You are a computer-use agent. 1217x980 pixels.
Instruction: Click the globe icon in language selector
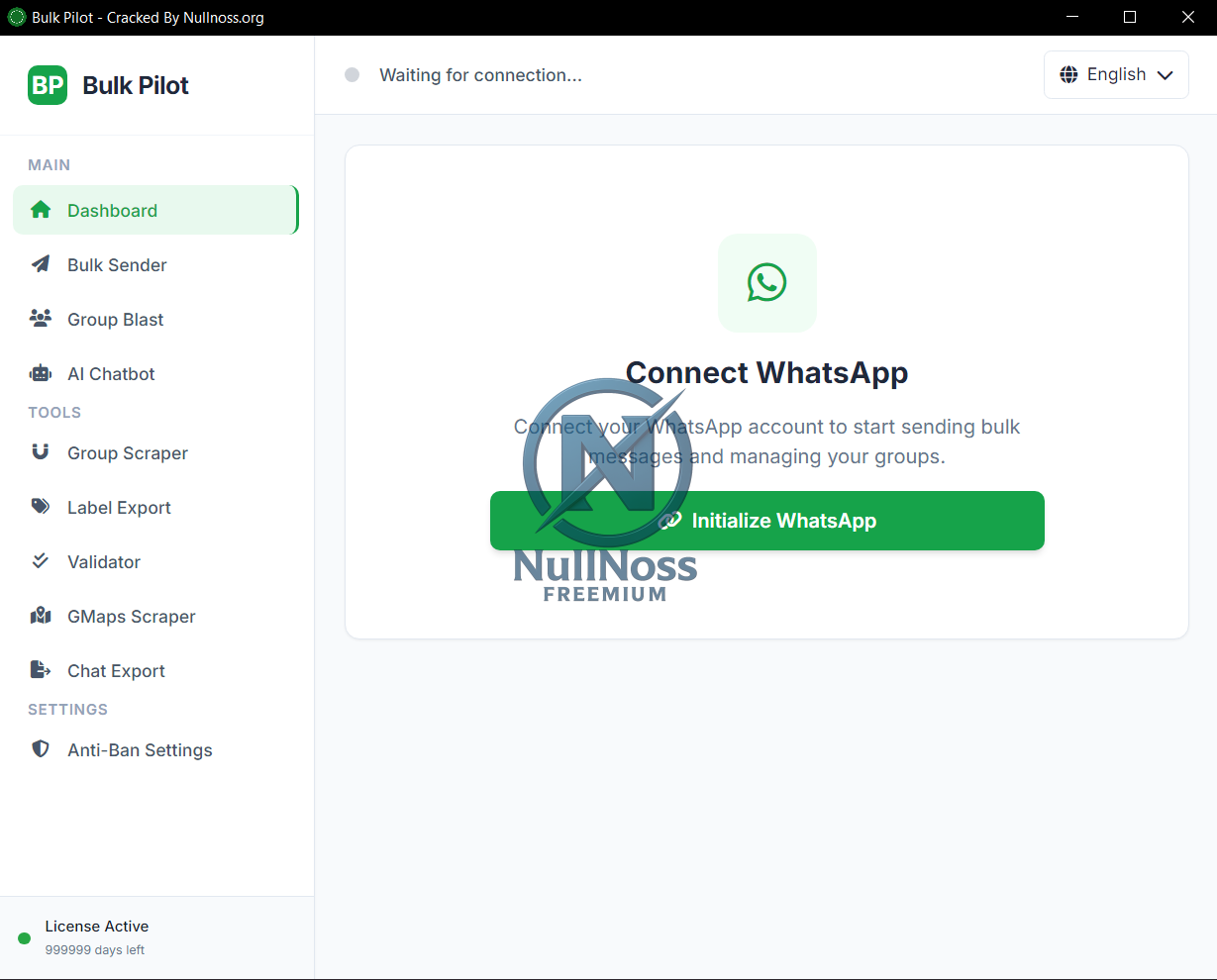[x=1068, y=75]
